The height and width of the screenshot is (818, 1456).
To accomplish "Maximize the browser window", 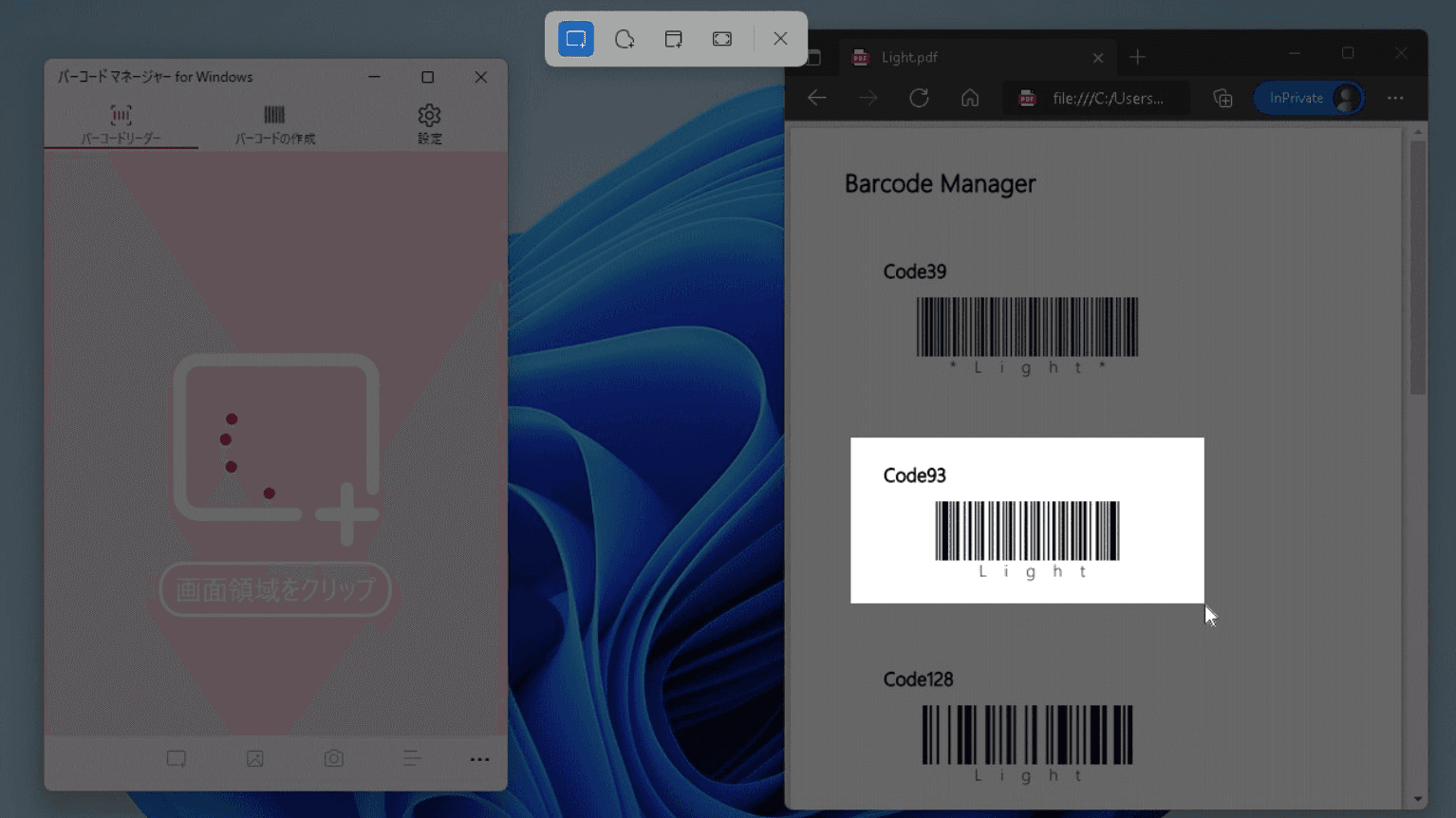I will [x=1348, y=53].
